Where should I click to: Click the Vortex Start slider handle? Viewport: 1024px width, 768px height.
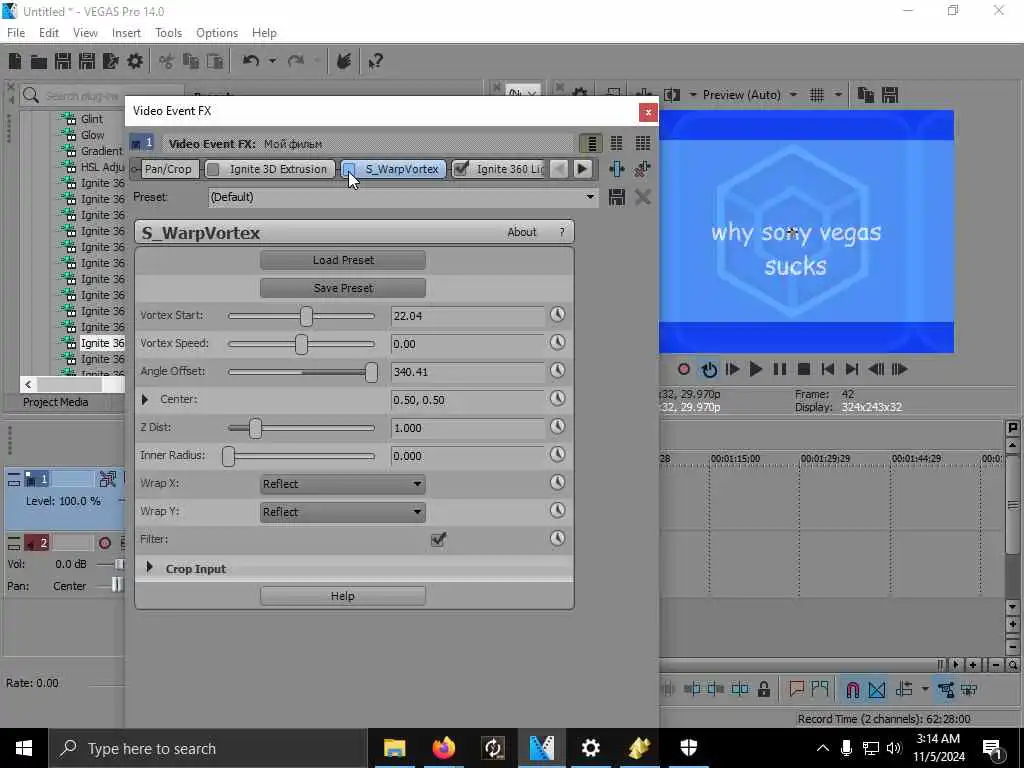(x=306, y=316)
